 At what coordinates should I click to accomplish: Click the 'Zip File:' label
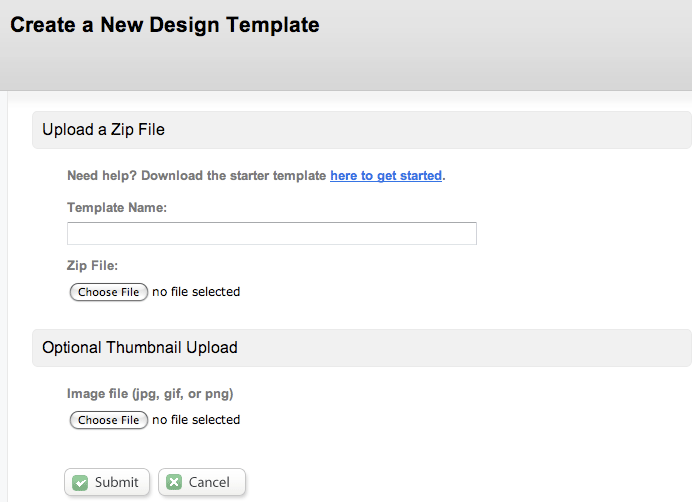point(92,265)
